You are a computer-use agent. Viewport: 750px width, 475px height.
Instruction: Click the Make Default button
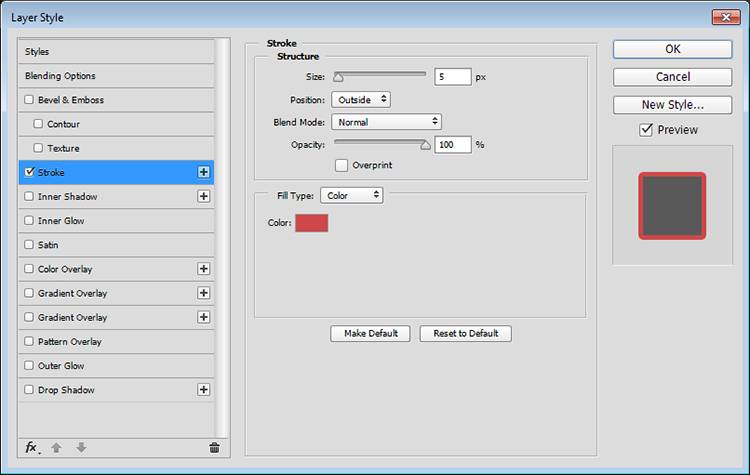pos(370,333)
